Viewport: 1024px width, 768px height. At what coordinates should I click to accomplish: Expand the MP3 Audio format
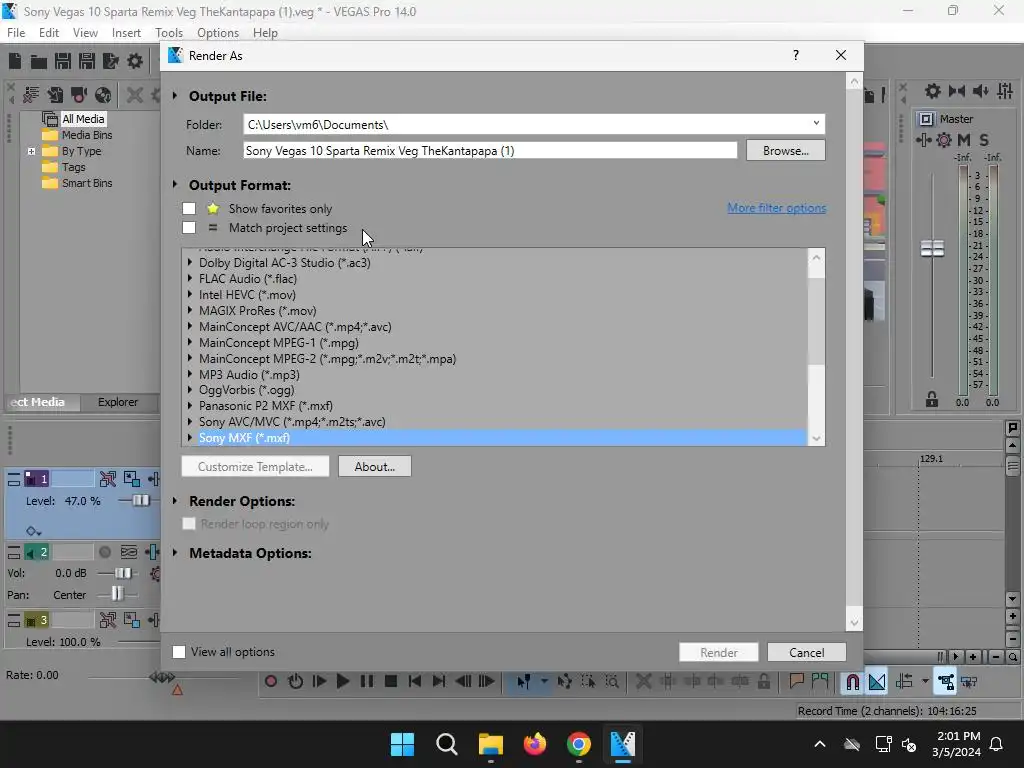coord(189,374)
